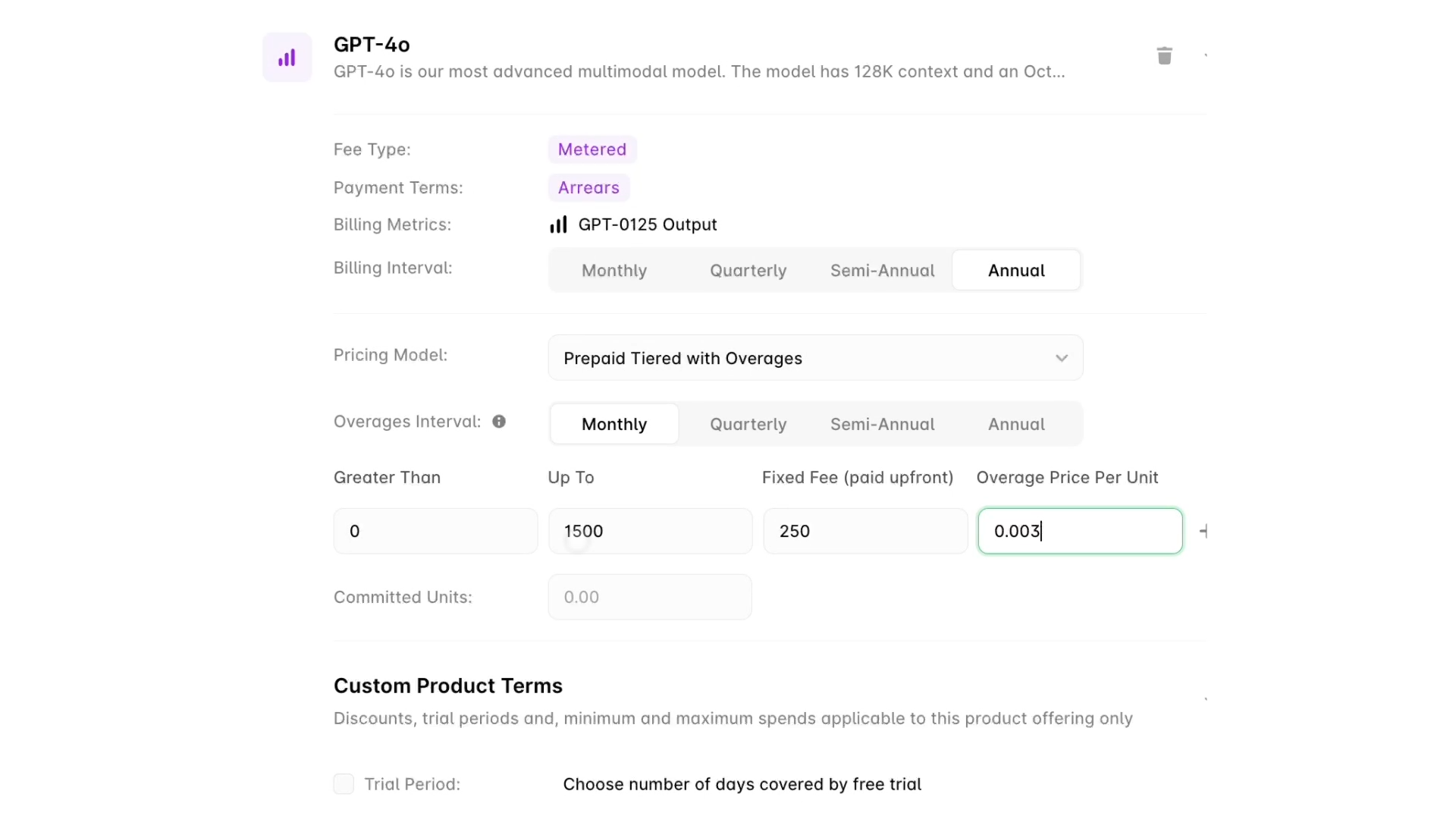Screen dimensions: 1456x819
Task: Click the free trial days text
Action: 742,784
